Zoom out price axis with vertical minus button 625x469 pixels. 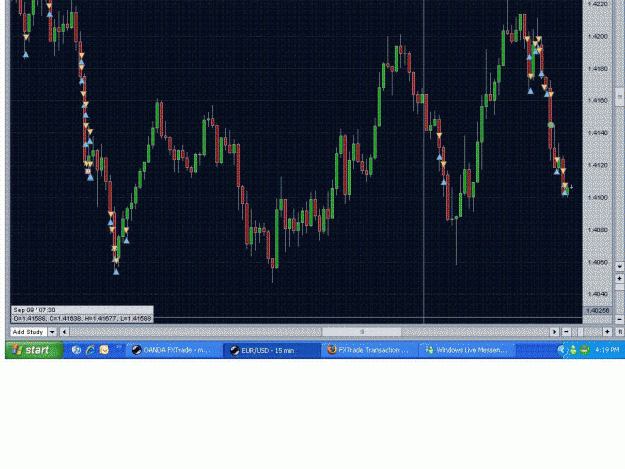(619, 319)
